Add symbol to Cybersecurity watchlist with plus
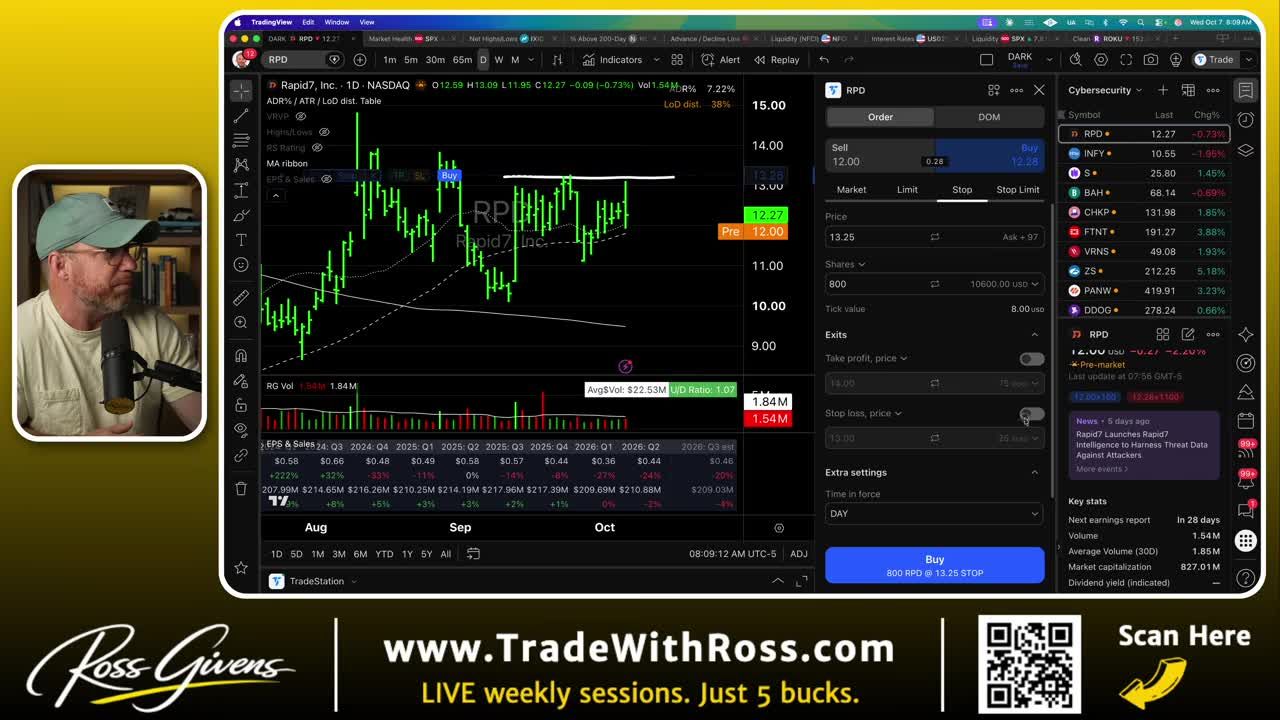Viewport: 1280px width, 720px height. 1163,90
